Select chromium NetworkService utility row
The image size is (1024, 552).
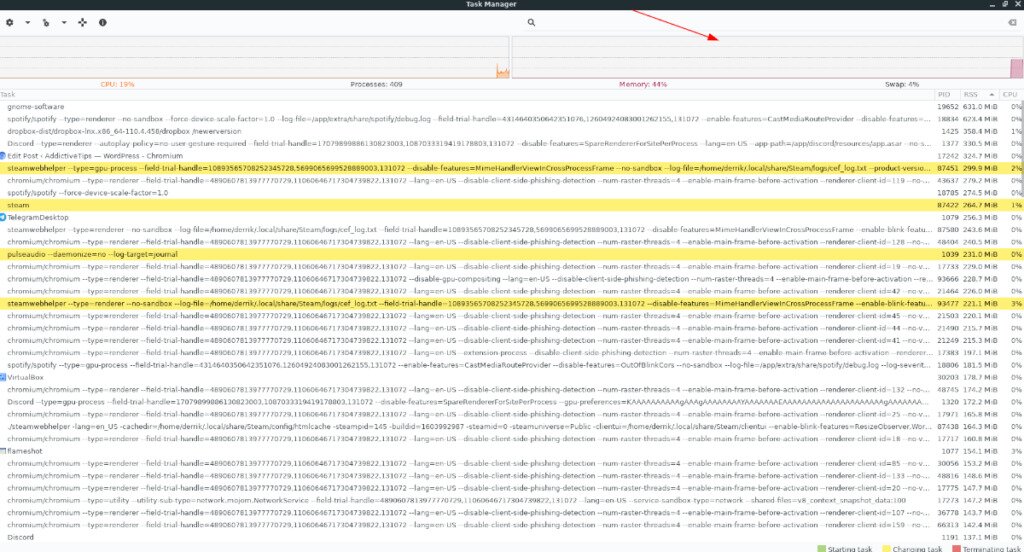point(512,500)
